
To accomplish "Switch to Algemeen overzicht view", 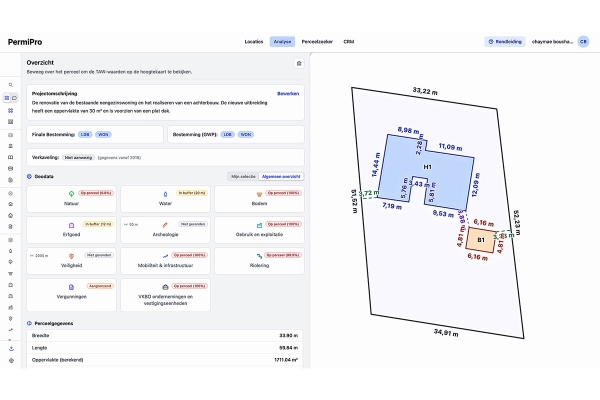I will point(281,176).
